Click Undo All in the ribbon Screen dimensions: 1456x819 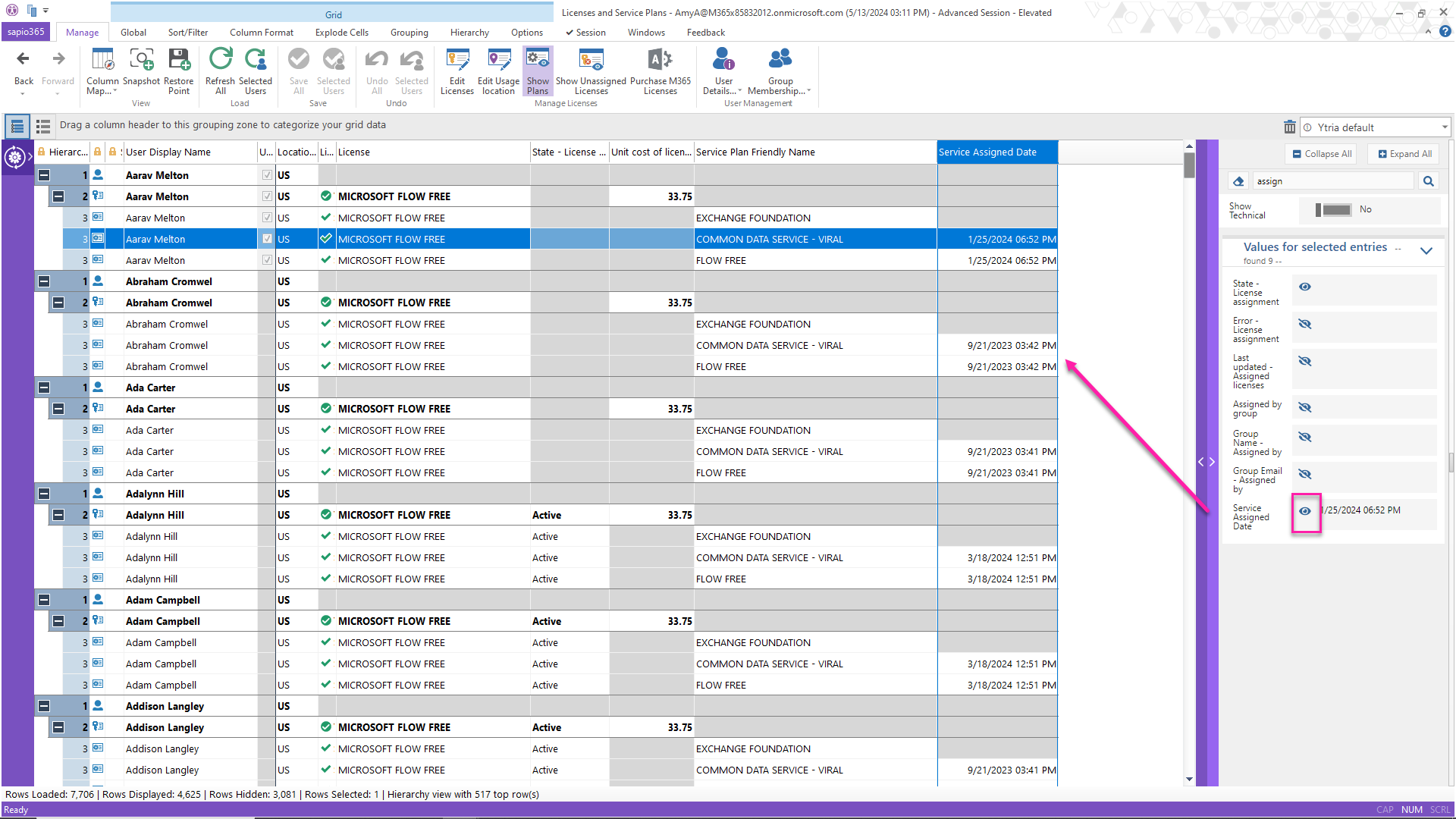pos(377,71)
